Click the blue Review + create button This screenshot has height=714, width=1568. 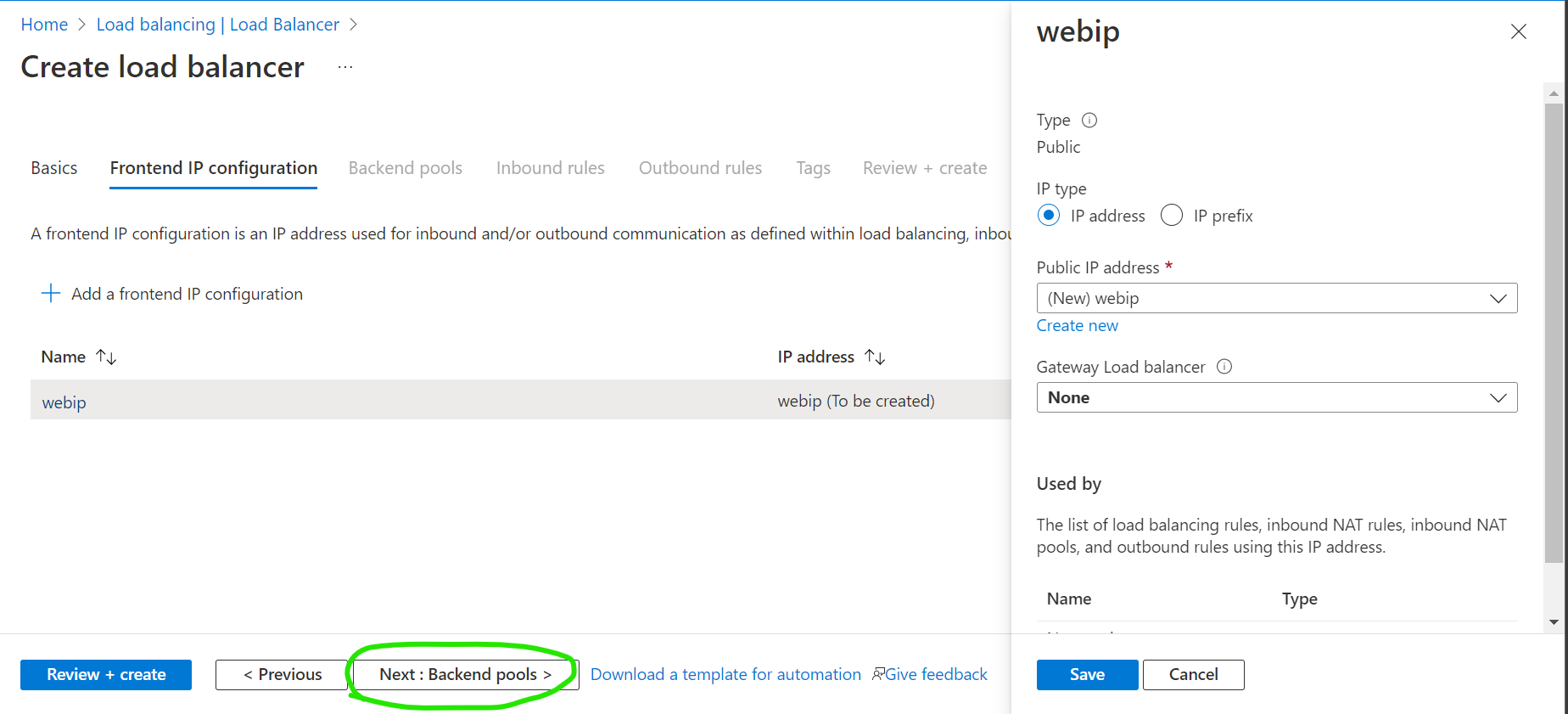coord(106,675)
